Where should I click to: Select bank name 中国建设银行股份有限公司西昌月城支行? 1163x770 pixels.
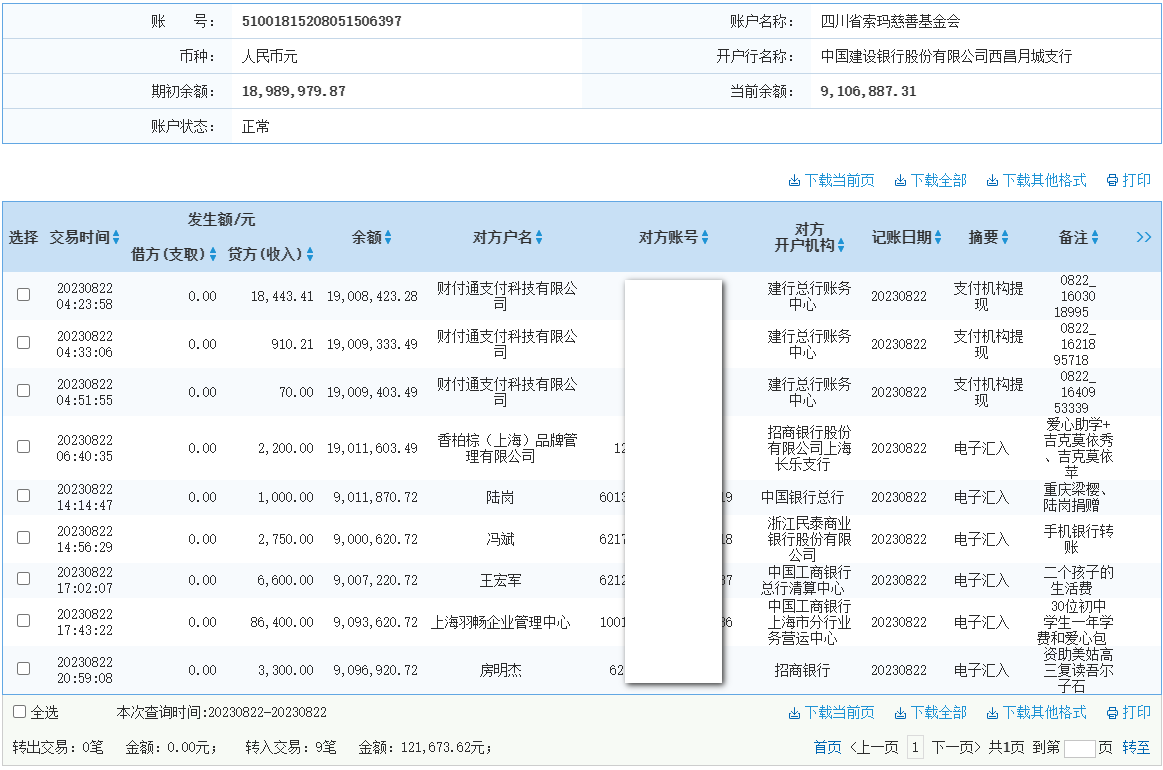tap(946, 56)
